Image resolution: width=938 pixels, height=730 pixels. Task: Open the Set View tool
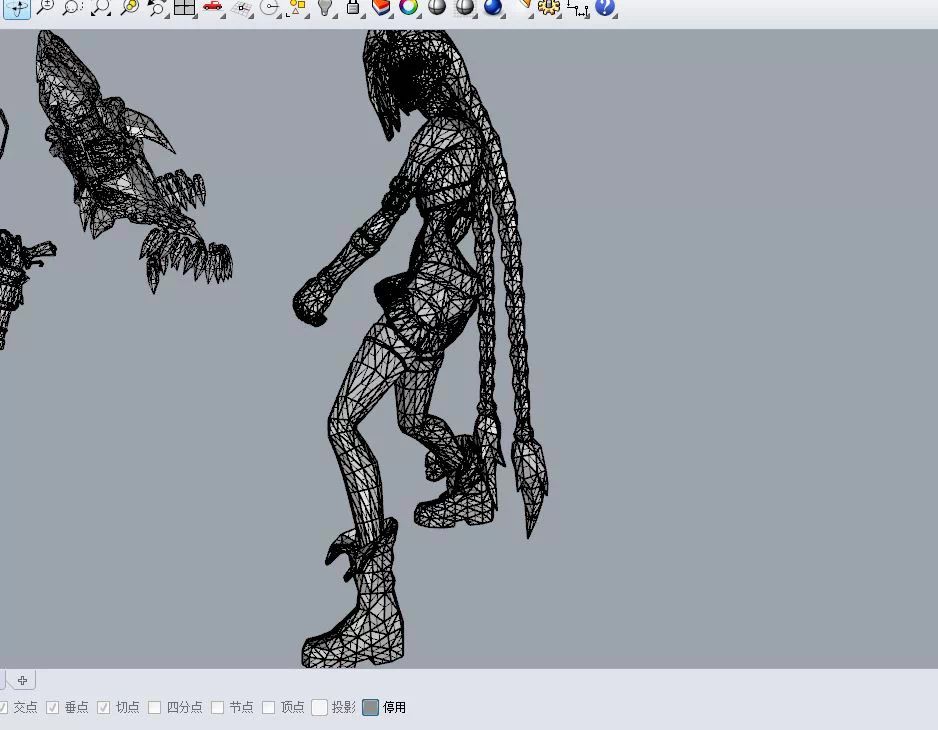[x=270, y=7]
